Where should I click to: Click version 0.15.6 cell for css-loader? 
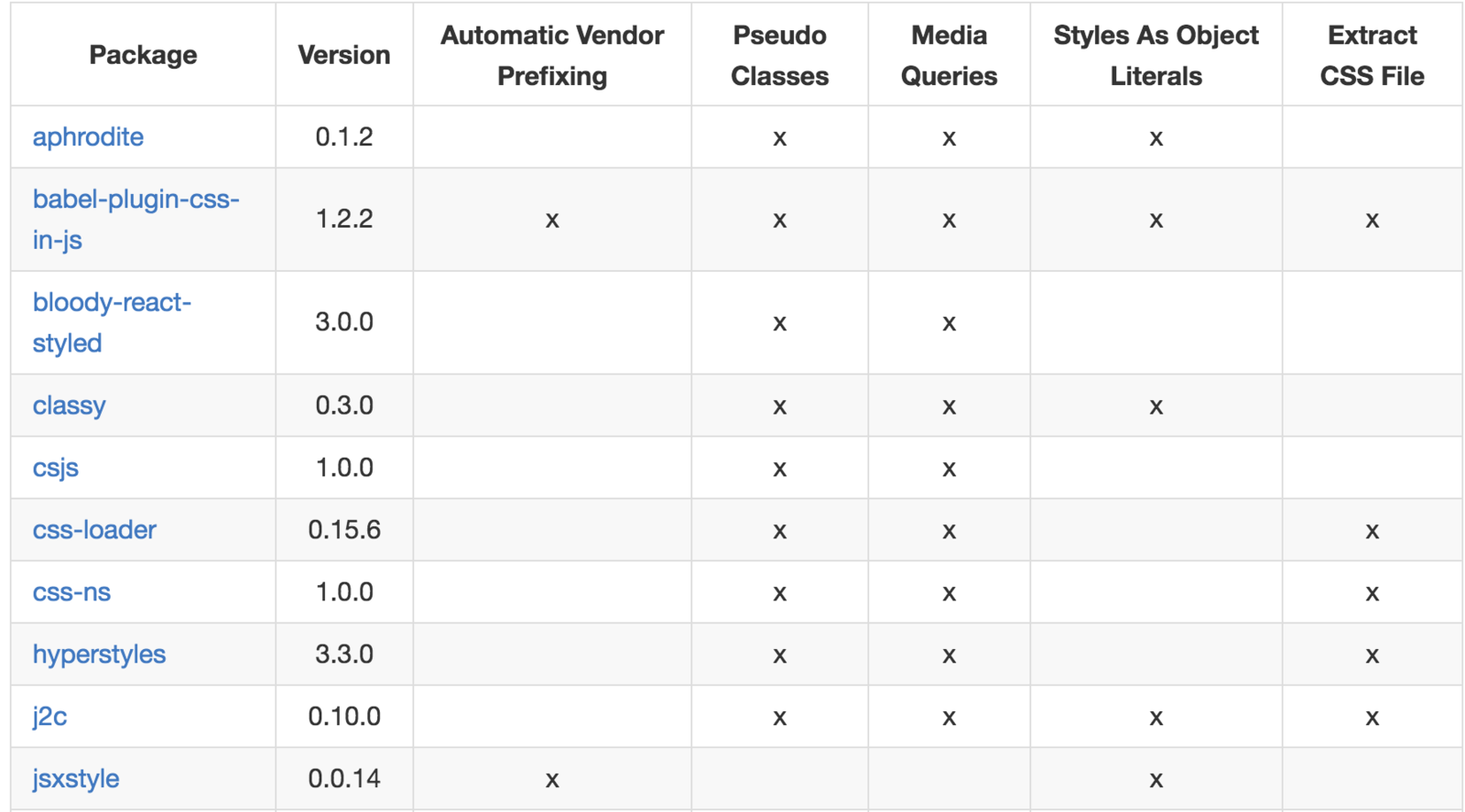(x=344, y=530)
